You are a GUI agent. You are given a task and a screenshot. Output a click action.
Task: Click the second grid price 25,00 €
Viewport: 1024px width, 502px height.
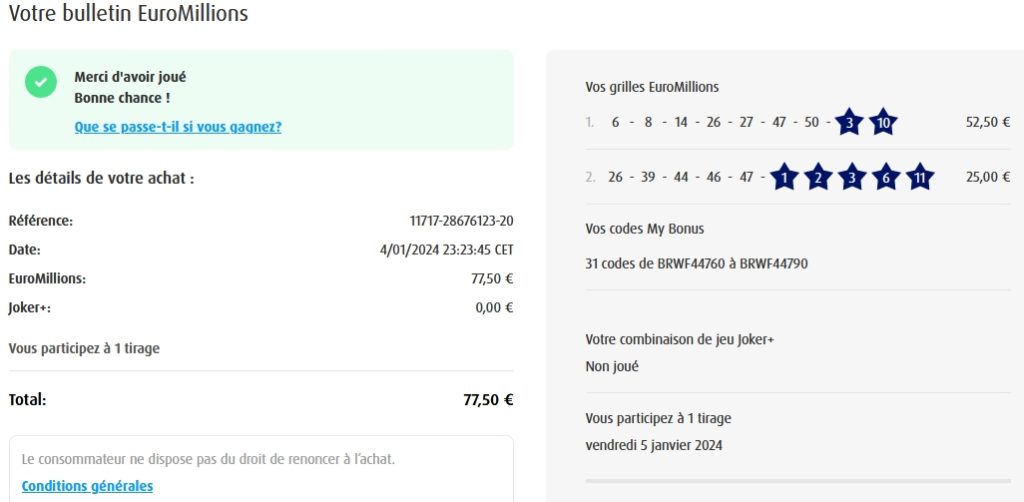988,178
